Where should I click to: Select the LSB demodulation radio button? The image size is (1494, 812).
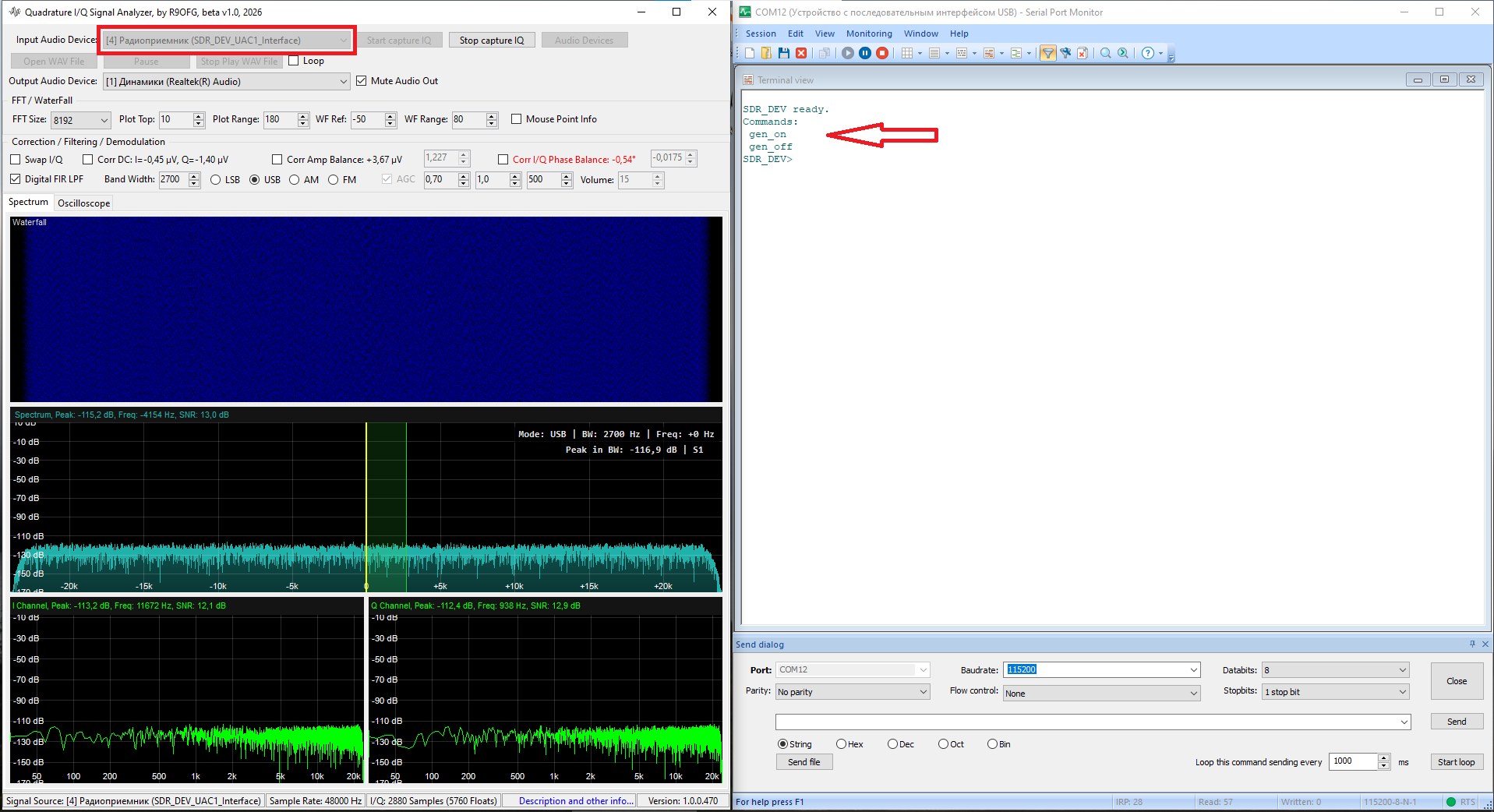click(216, 180)
